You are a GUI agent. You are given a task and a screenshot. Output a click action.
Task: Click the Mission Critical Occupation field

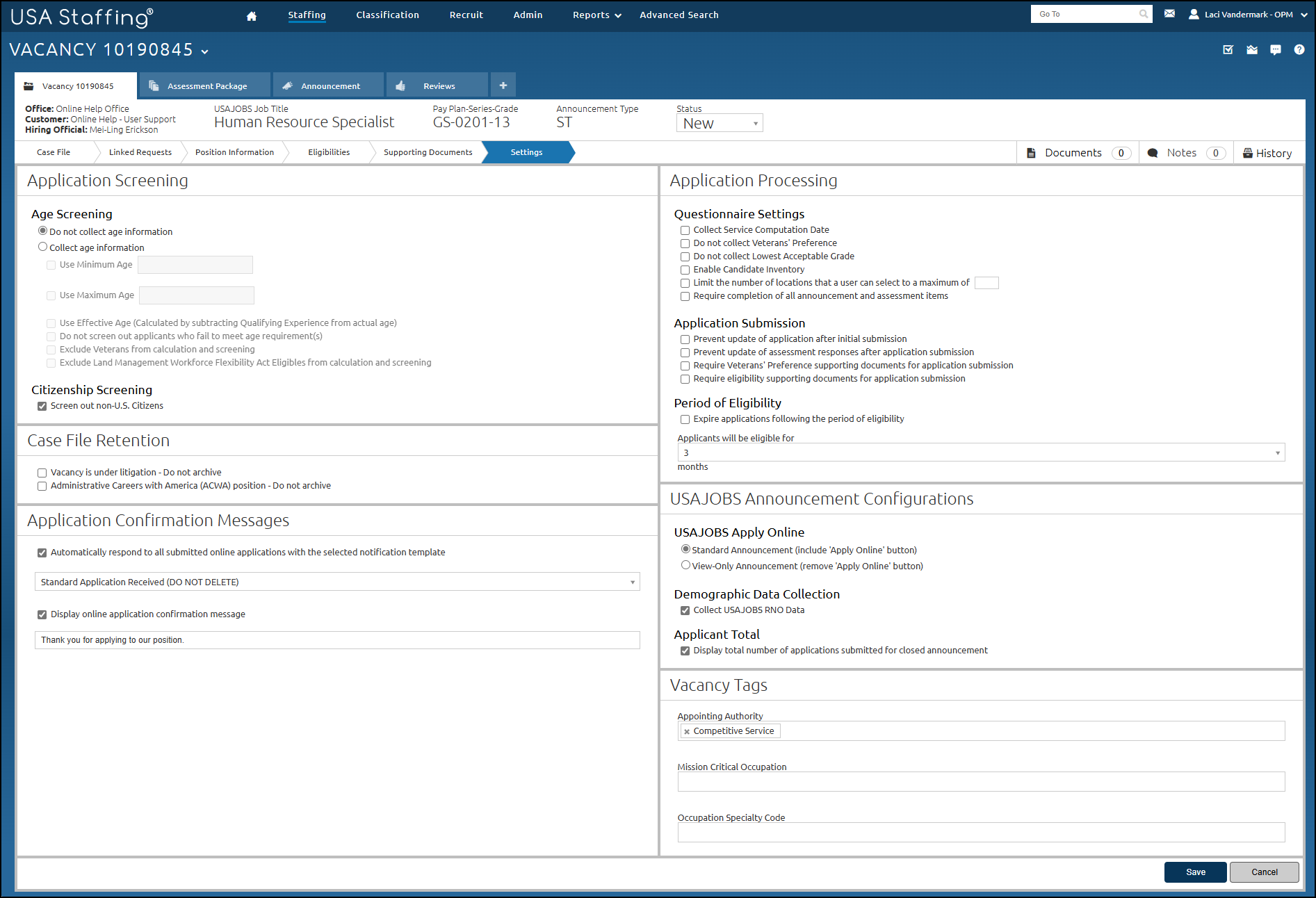pyautogui.click(x=980, y=782)
